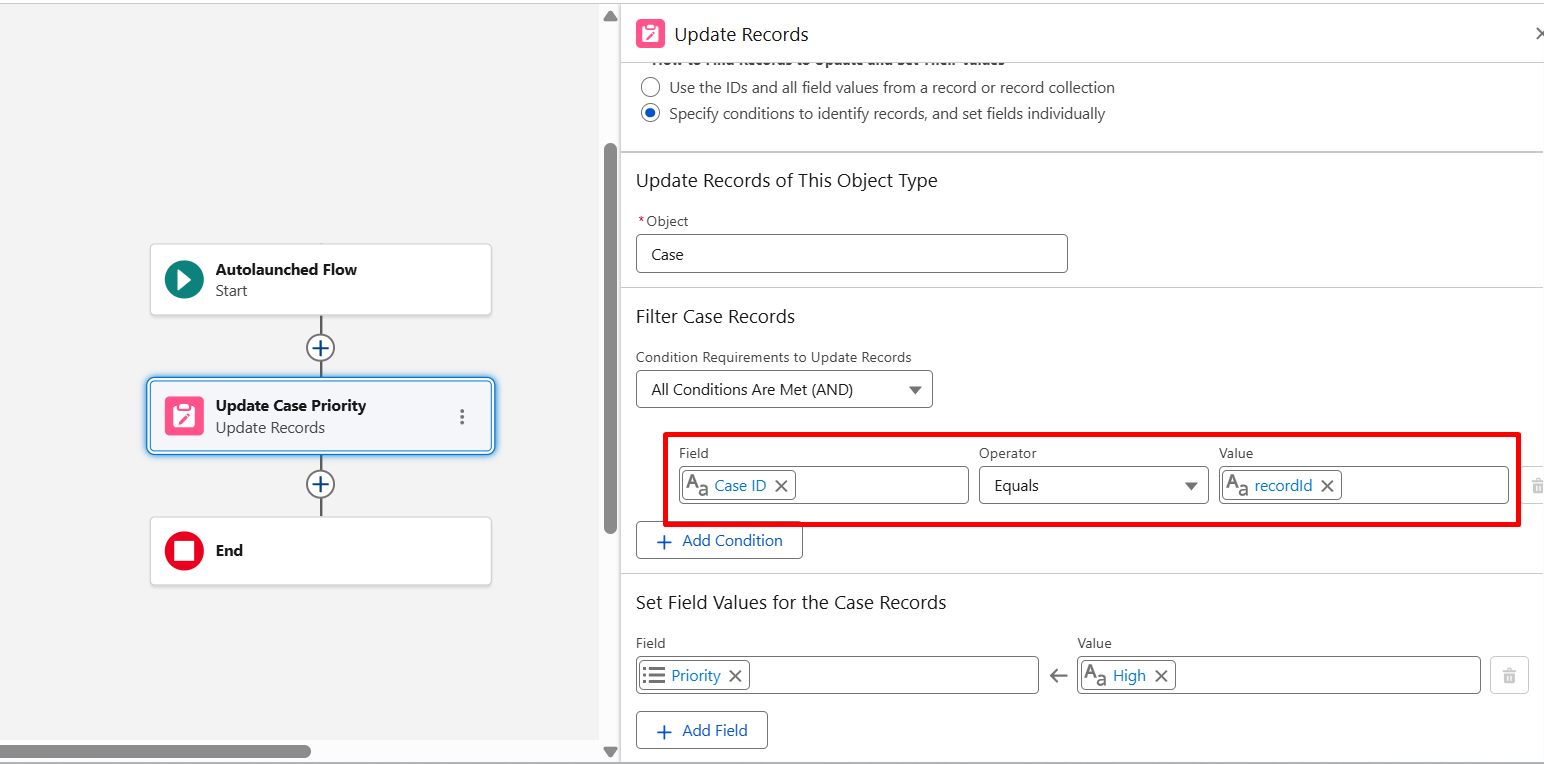This screenshot has width=1544, height=764.
Task: Remove the Case ID field pill
Action: [782, 486]
